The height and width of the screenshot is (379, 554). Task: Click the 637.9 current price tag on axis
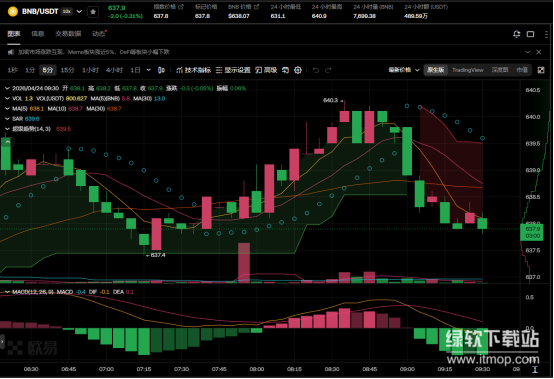click(532, 232)
